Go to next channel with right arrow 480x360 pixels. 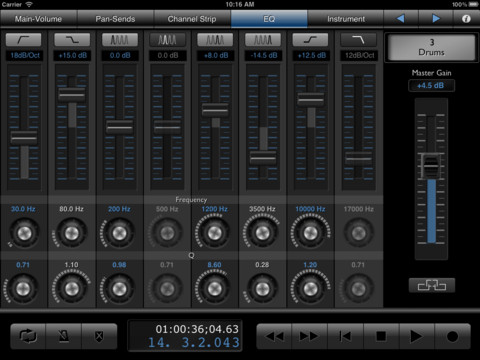tap(436, 19)
